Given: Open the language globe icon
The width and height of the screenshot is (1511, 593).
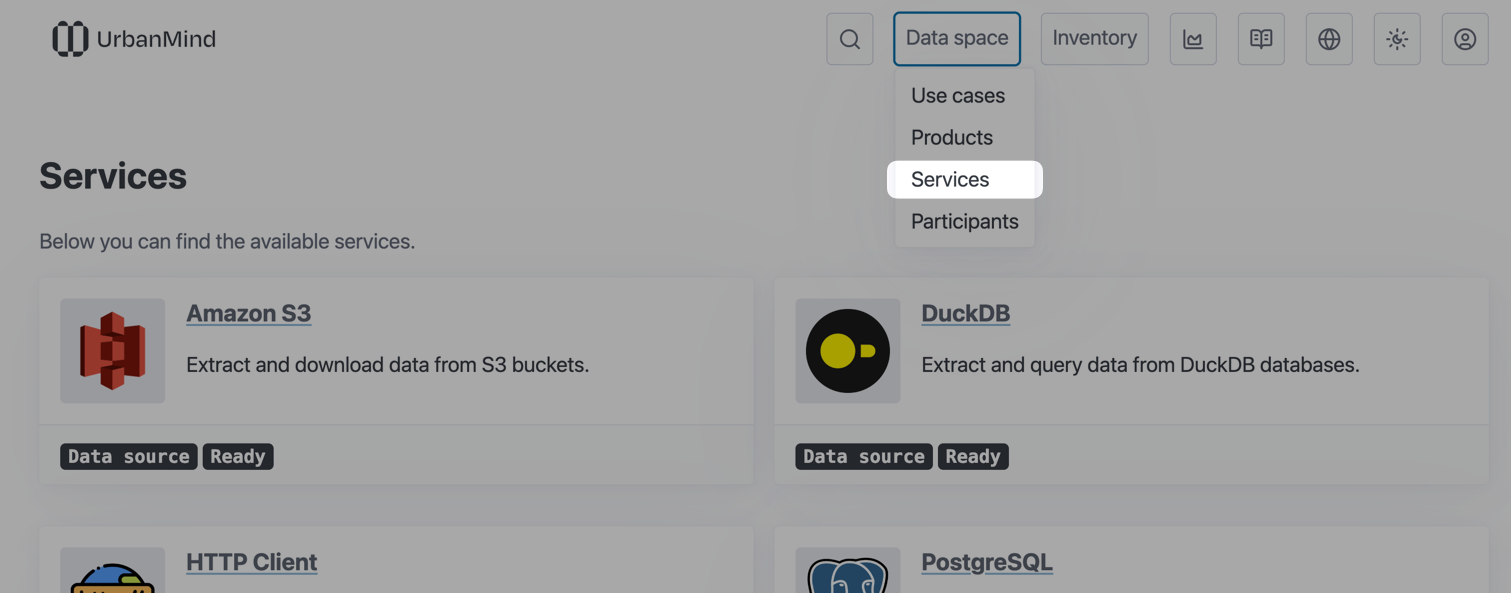Looking at the screenshot, I should (1329, 39).
